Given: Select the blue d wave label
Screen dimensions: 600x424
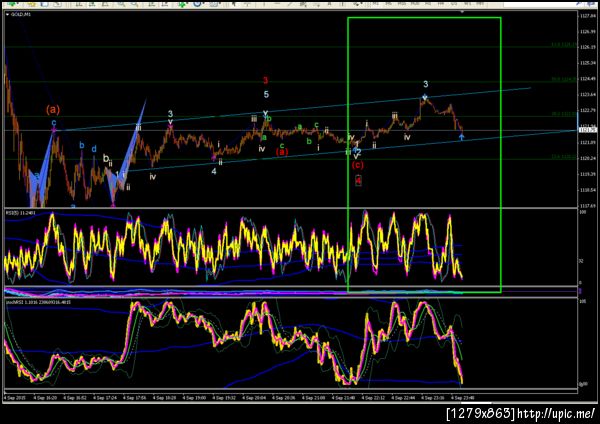Looking at the screenshot, I should 94,149.
